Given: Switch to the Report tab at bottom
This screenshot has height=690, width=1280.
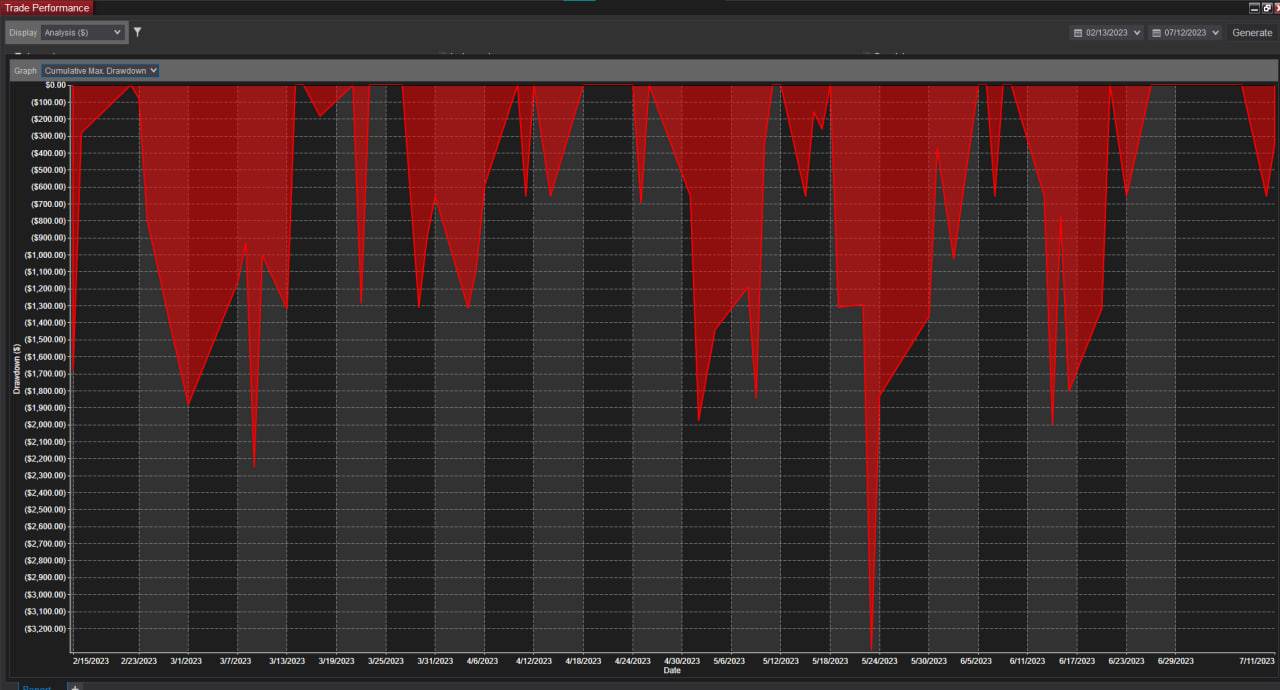Looking at the screenshot, I should [37, 687].
